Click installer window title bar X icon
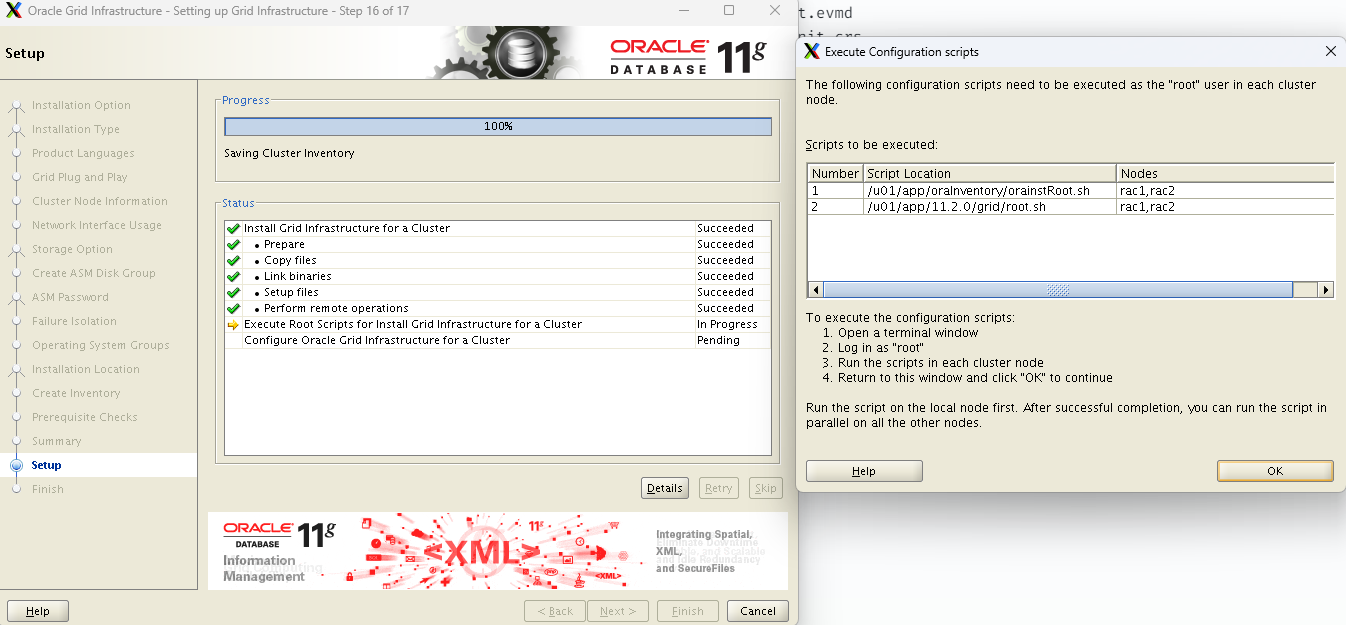The height and width of the screenshot is (625, 1346). pos(13,11)
